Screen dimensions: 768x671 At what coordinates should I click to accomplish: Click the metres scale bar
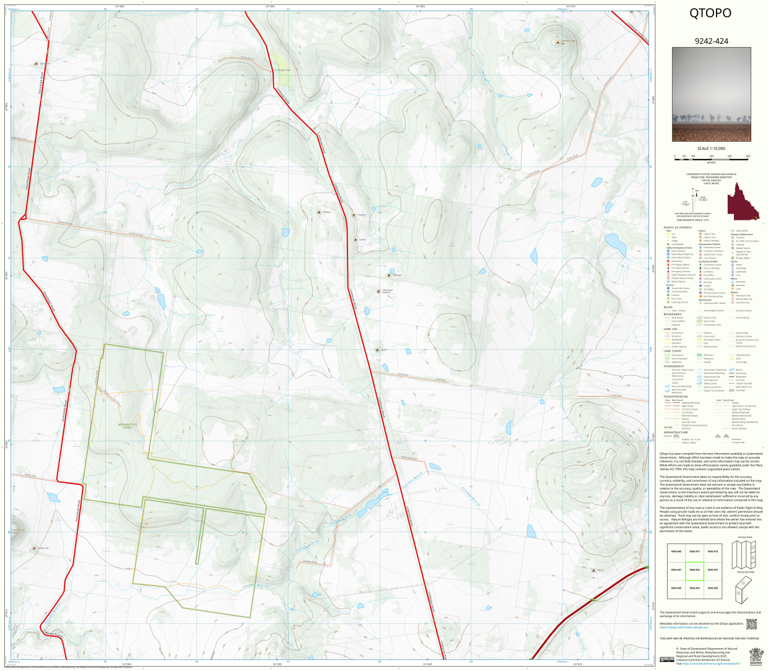(x=711, y=157)
